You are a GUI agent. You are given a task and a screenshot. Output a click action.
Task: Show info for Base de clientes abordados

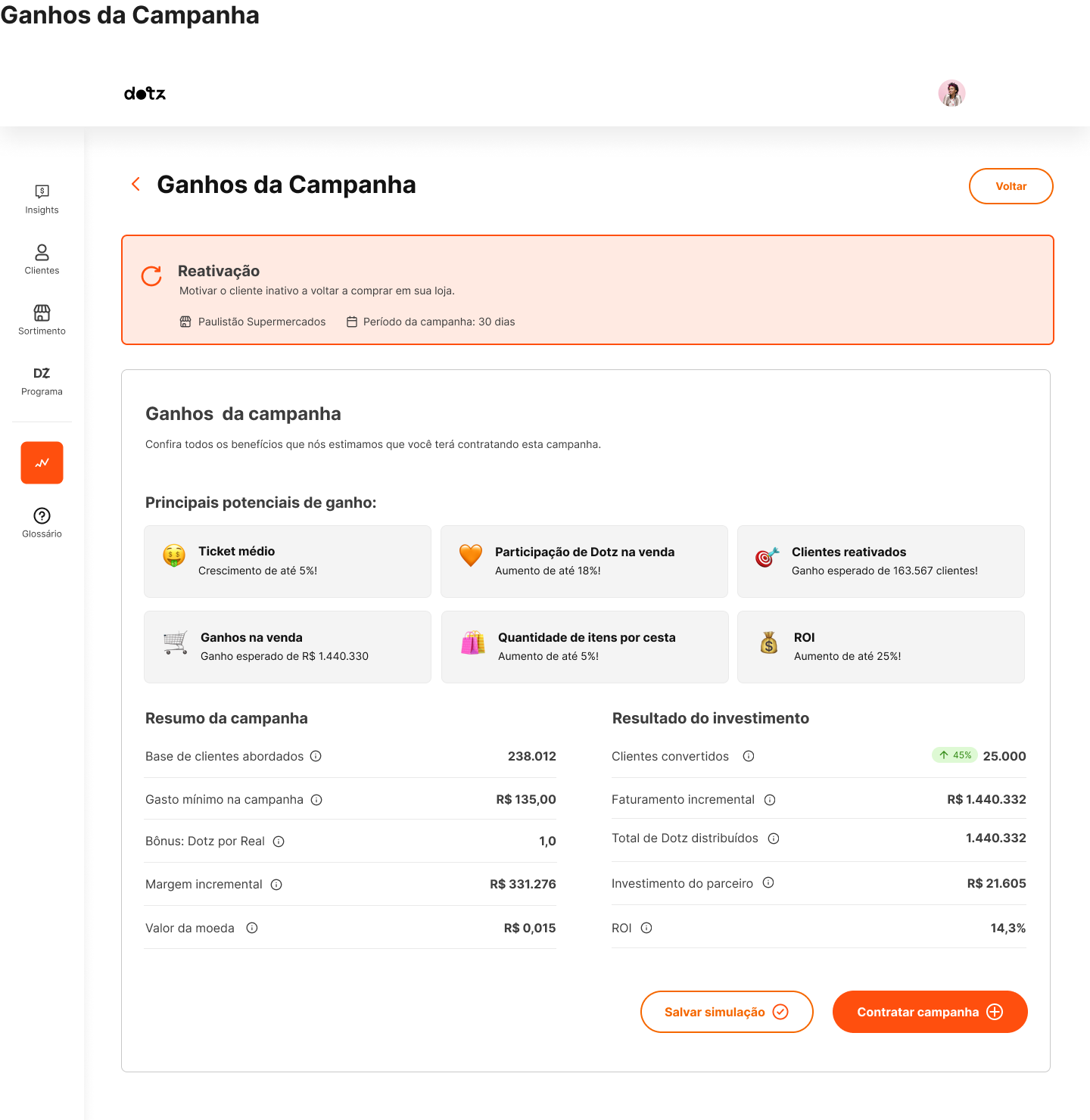316,756
